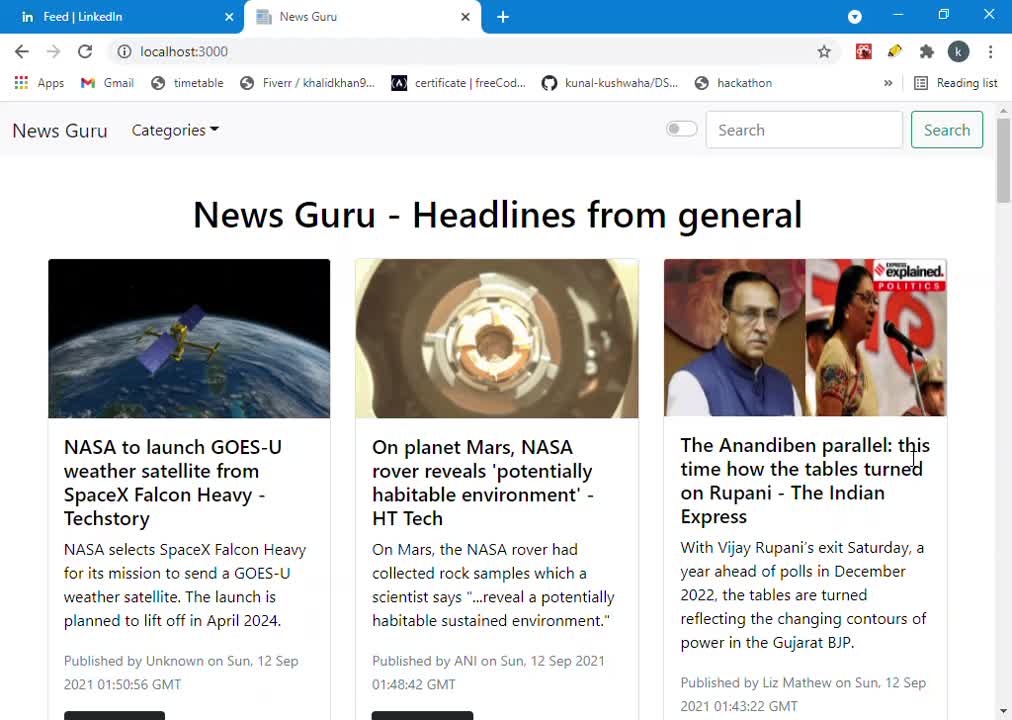Close the Feed | LinkedIn tab
This screenshot has width=1012, height=720.
pyautogui.click(x=229, y=17)
